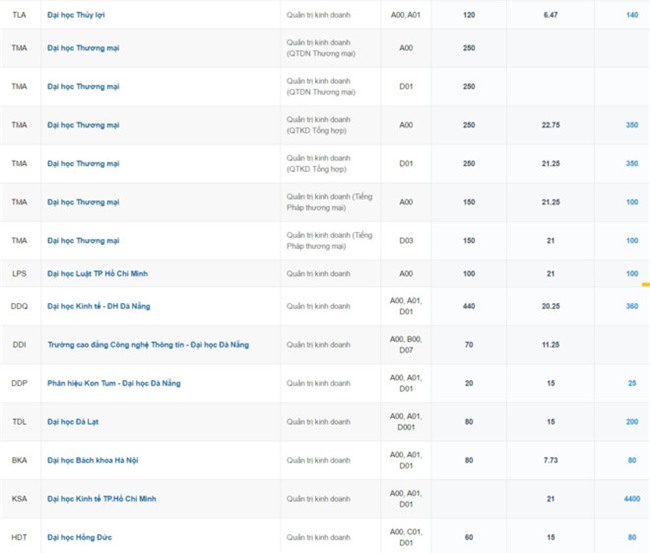Click quota 100 in Luật TP Hồ Chí Minh row
This screenshot has height=553, width=650.
pos(632,273)
